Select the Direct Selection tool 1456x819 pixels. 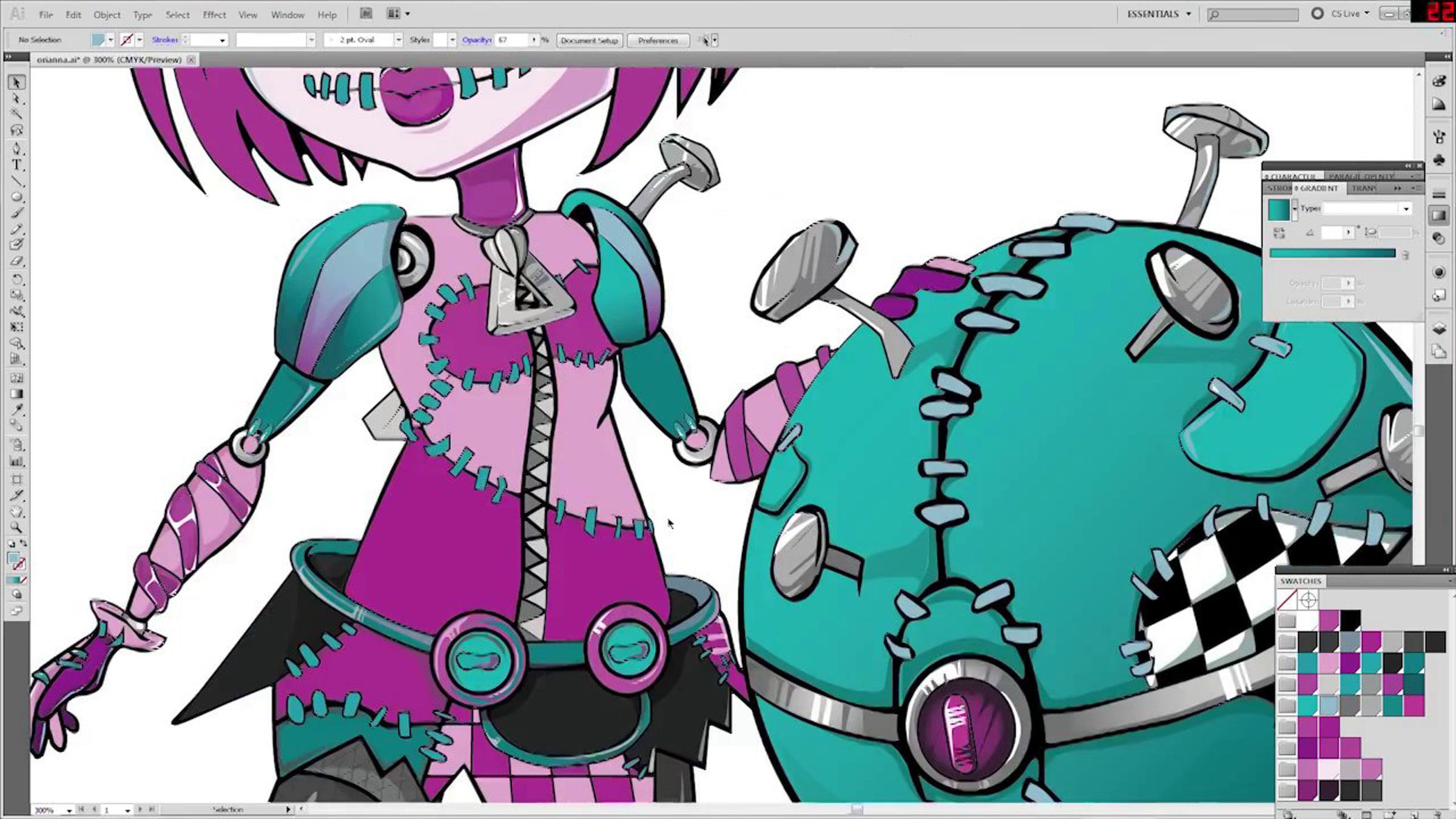16,98
